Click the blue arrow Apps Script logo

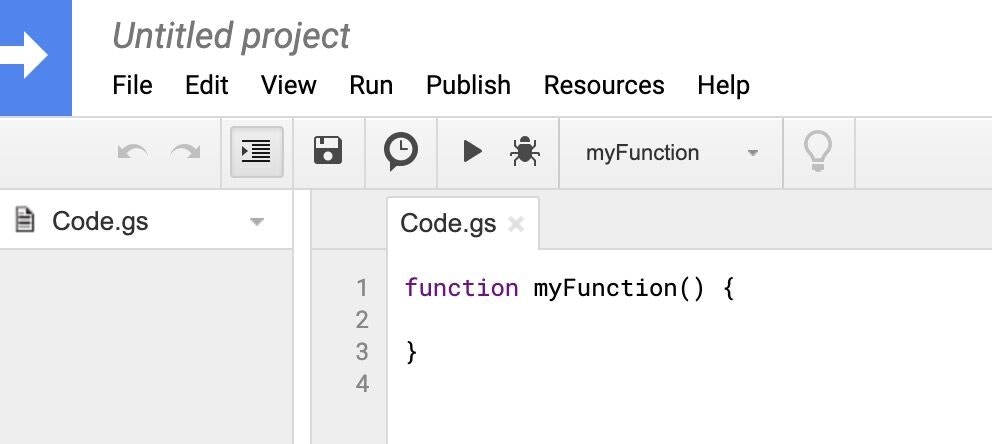[x=35, y=58]
